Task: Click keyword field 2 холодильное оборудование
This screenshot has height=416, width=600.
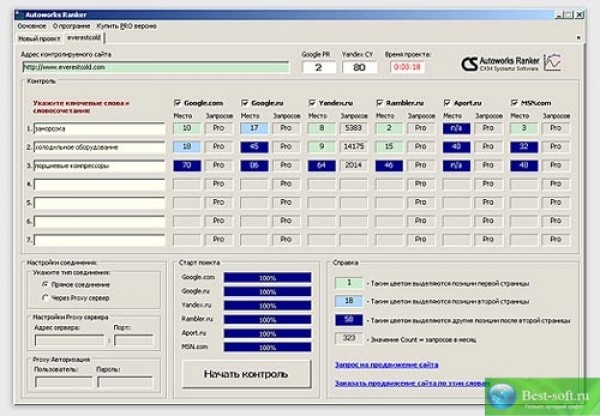Action: click(99, 147)
